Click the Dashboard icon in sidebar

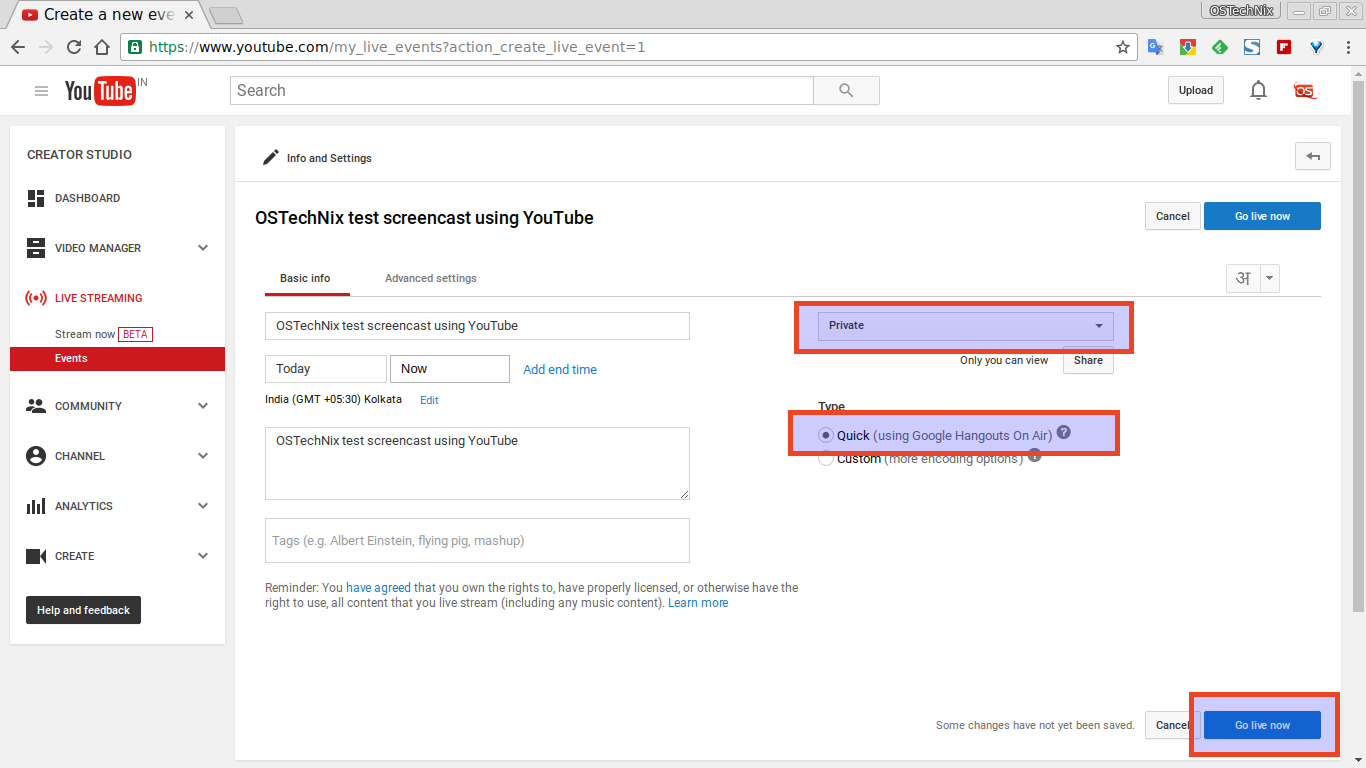pos(36,198)
